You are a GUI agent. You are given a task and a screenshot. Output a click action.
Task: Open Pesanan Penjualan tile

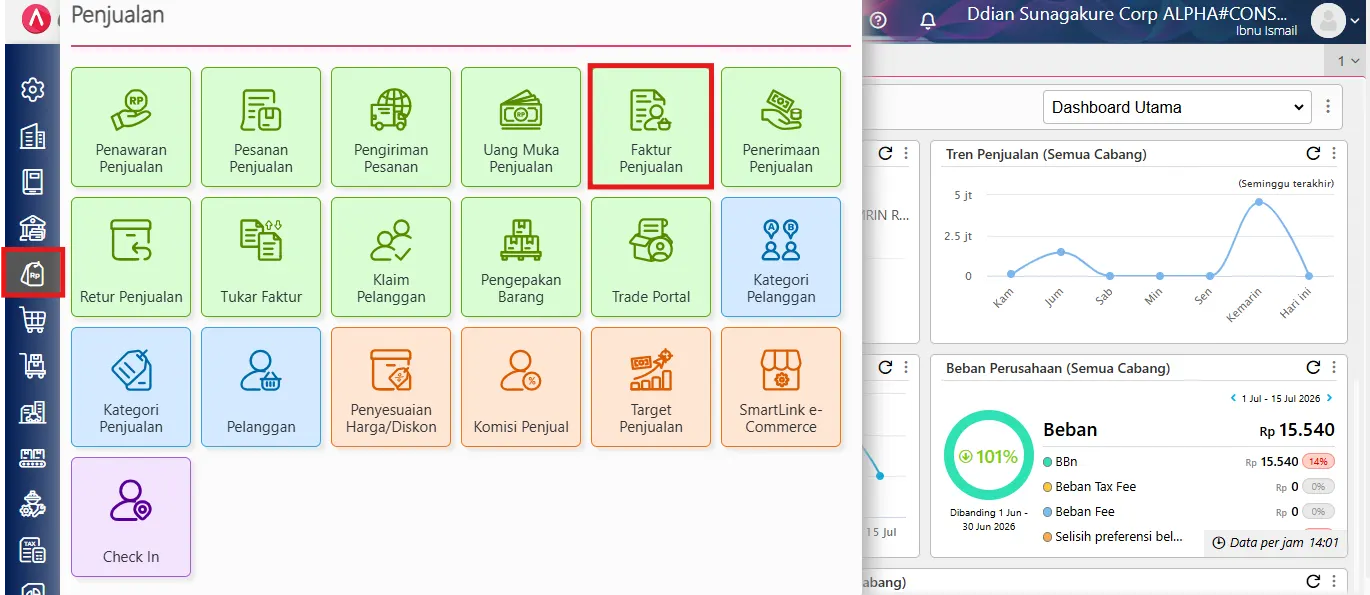pos(261,127)
